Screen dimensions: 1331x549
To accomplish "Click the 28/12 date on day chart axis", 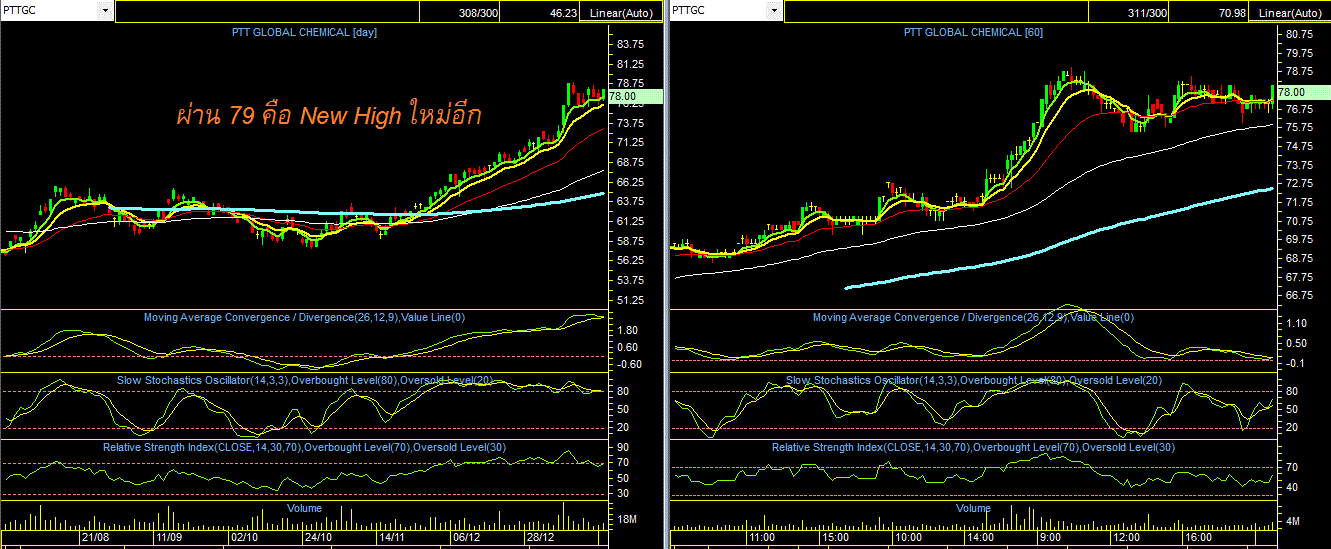I will click(540, 537).
